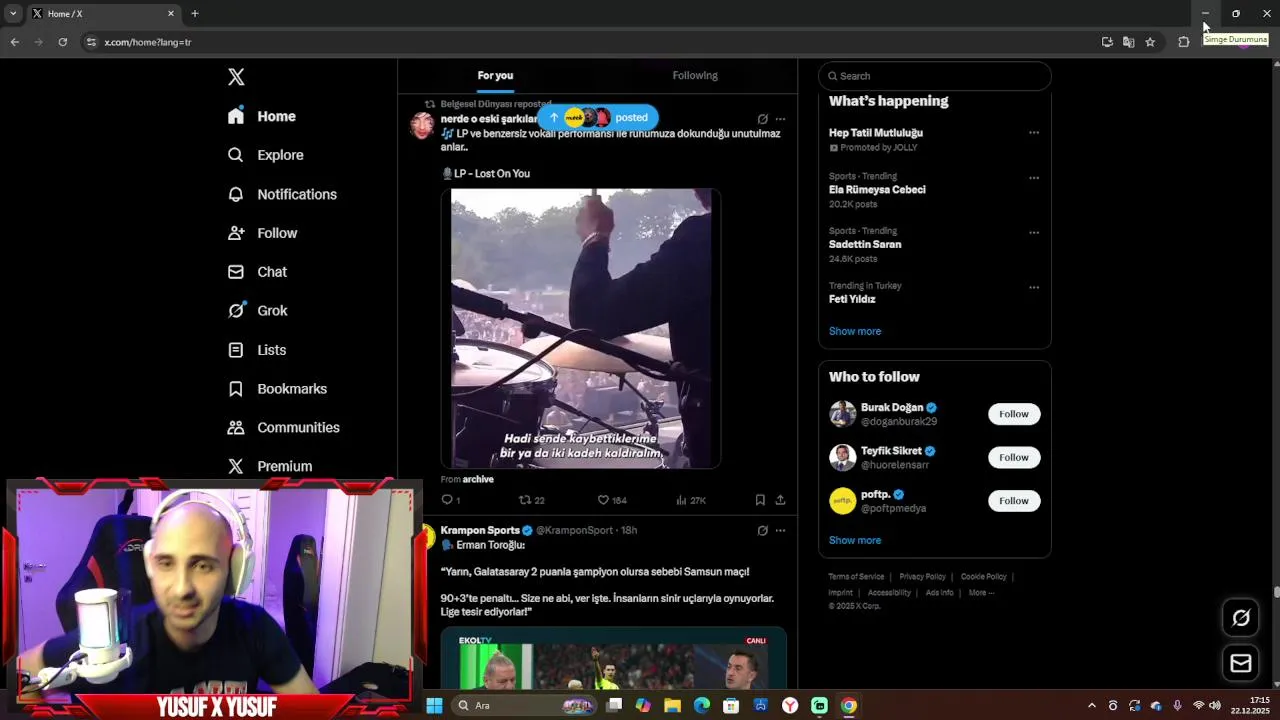
Task: Open Bookmarks in the sidebar
Action: pos(277,389)
